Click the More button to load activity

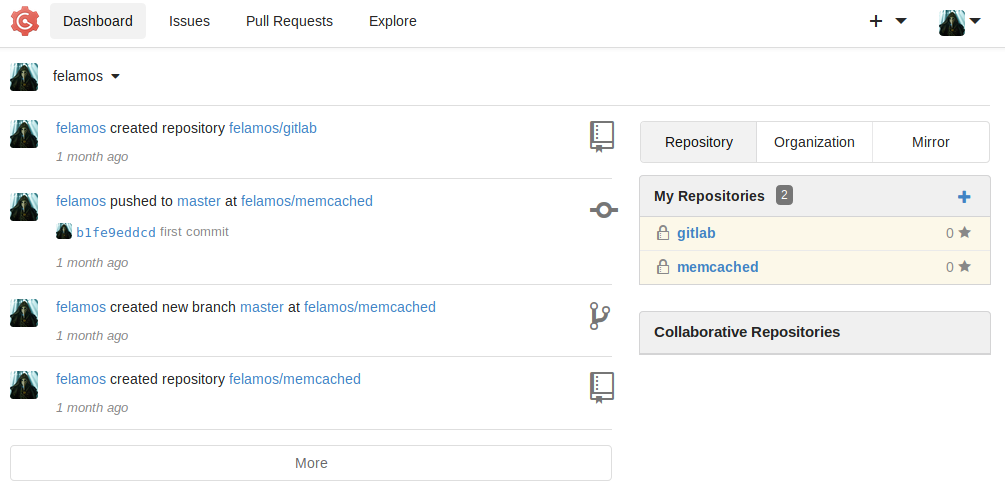(x=311, y=463)
